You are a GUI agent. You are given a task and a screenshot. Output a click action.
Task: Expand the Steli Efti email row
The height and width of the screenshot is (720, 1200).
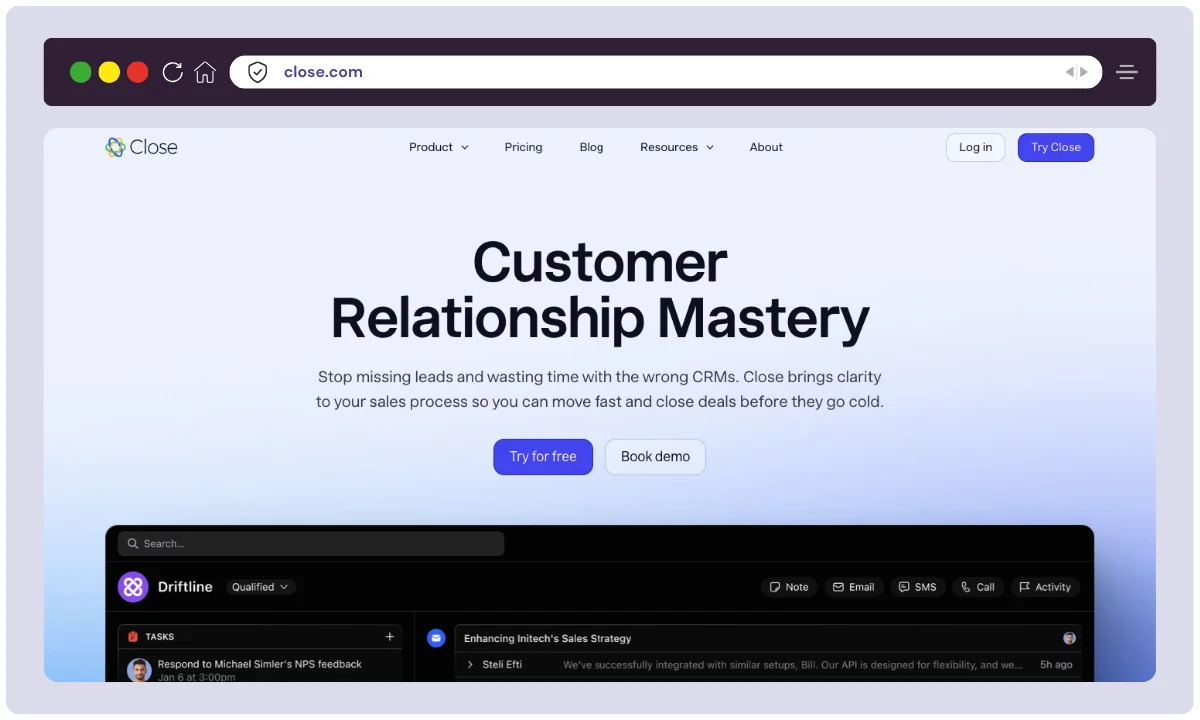[471, 665]
